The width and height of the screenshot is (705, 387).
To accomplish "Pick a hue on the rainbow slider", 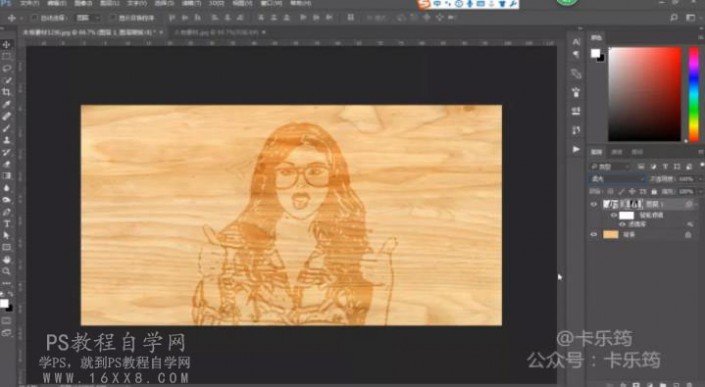I will [x=694, y=94].
